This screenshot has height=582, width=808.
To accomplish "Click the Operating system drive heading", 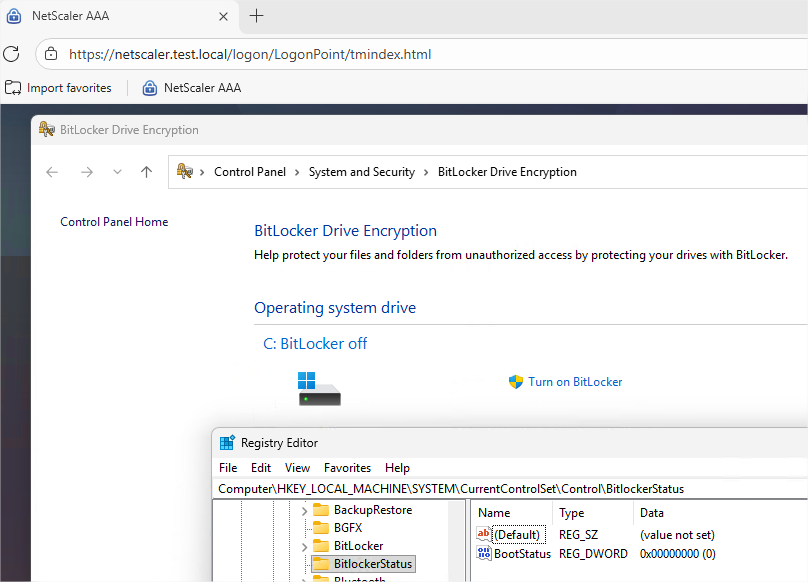I will point(335,308).
